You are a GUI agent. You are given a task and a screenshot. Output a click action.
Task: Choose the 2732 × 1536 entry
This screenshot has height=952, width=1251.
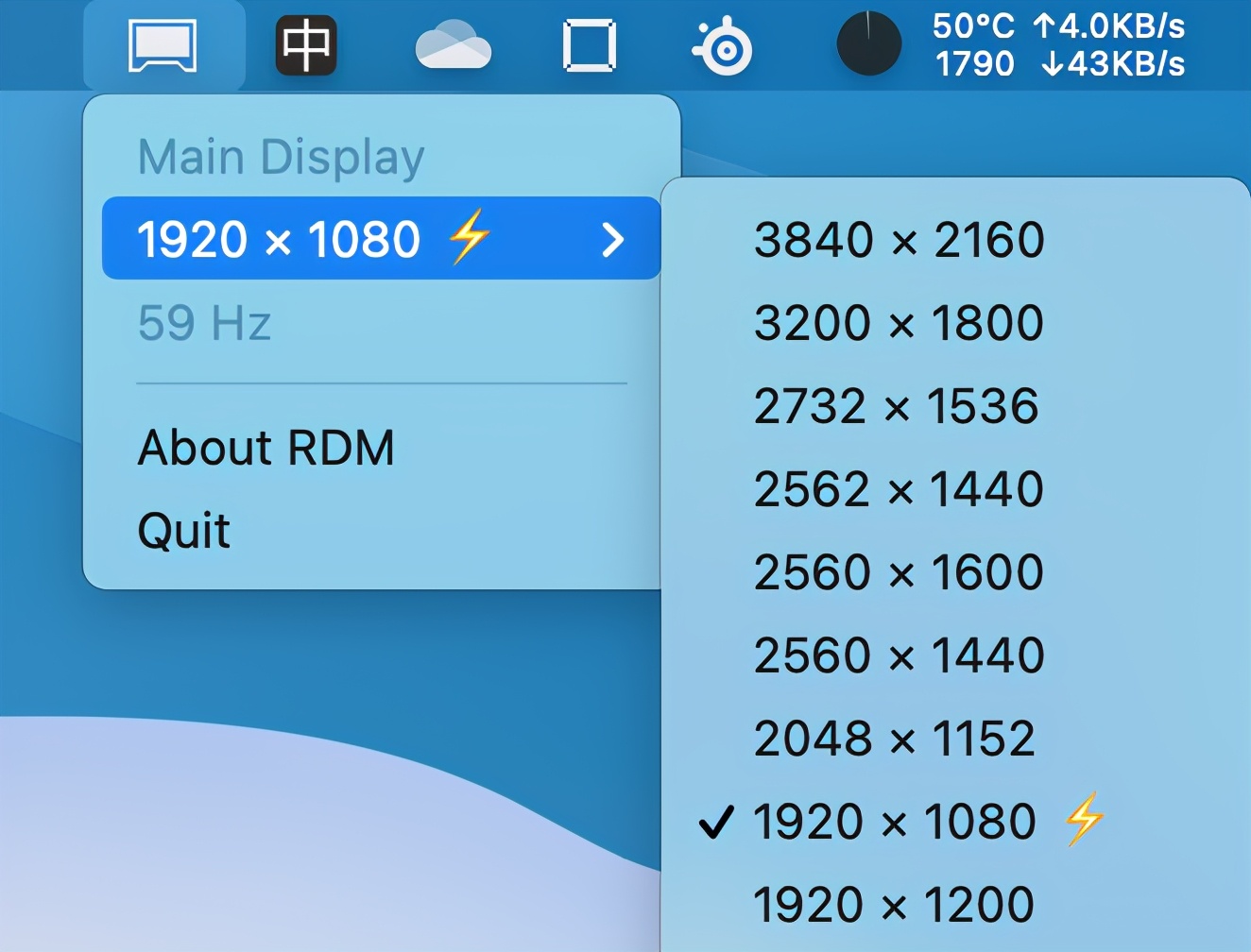click(897, 405)
